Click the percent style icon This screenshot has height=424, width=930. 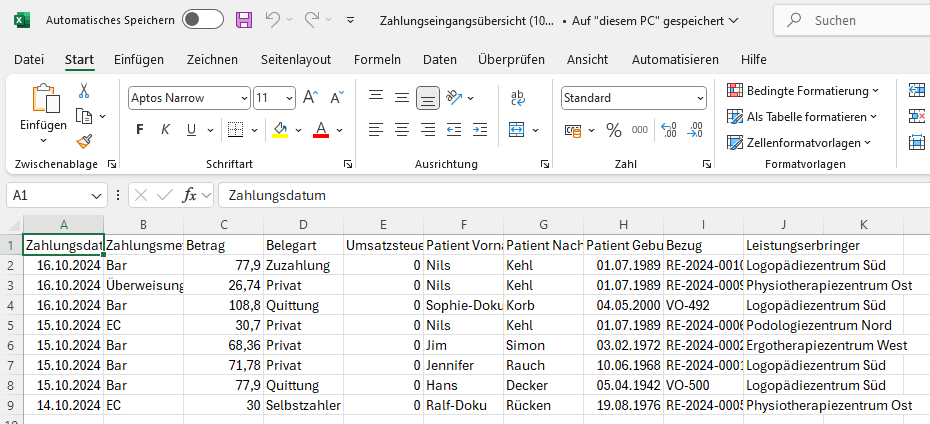pos(613,130)
